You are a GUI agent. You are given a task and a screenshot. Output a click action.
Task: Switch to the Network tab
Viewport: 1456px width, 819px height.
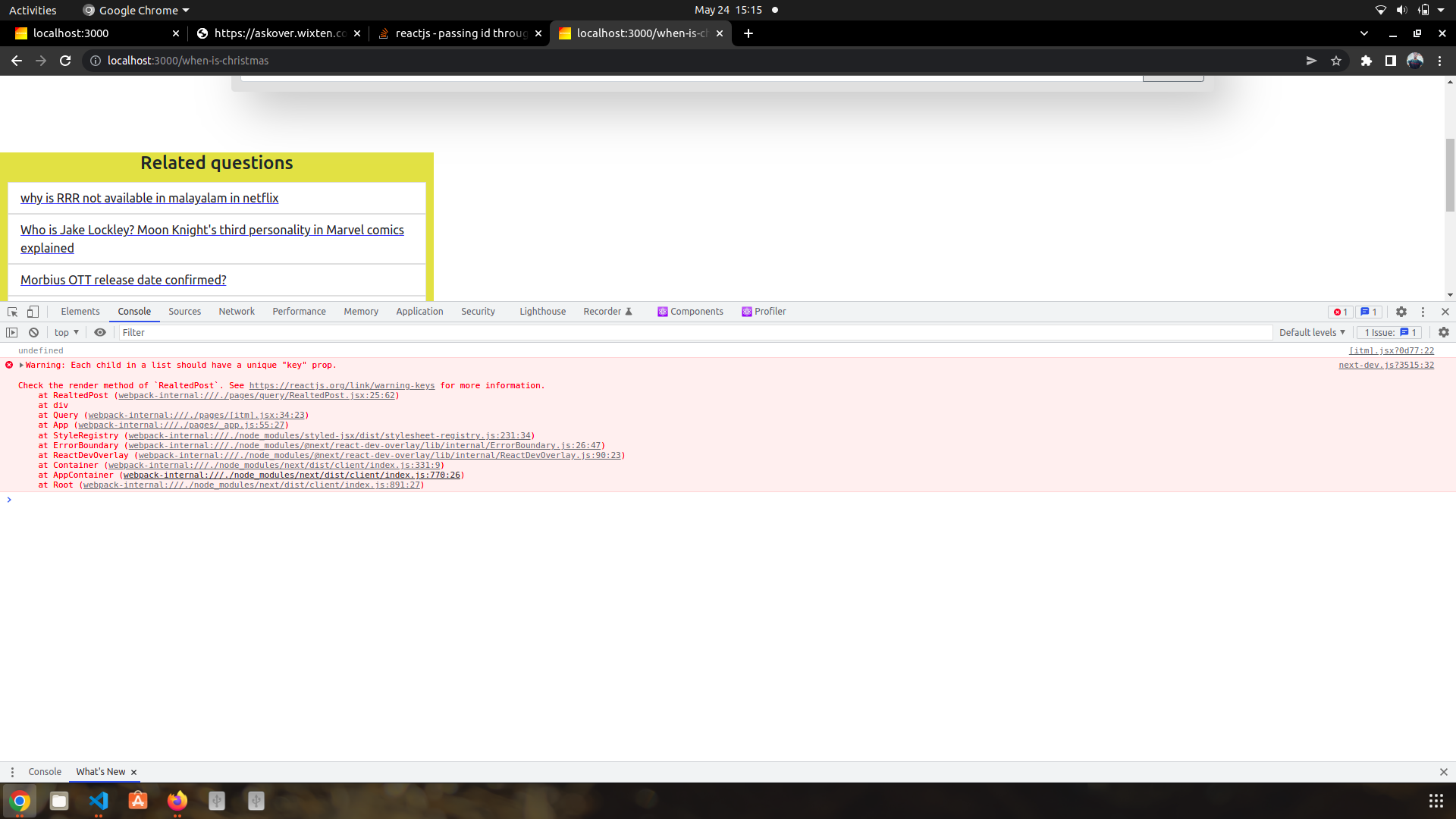(x=237, y=312)
